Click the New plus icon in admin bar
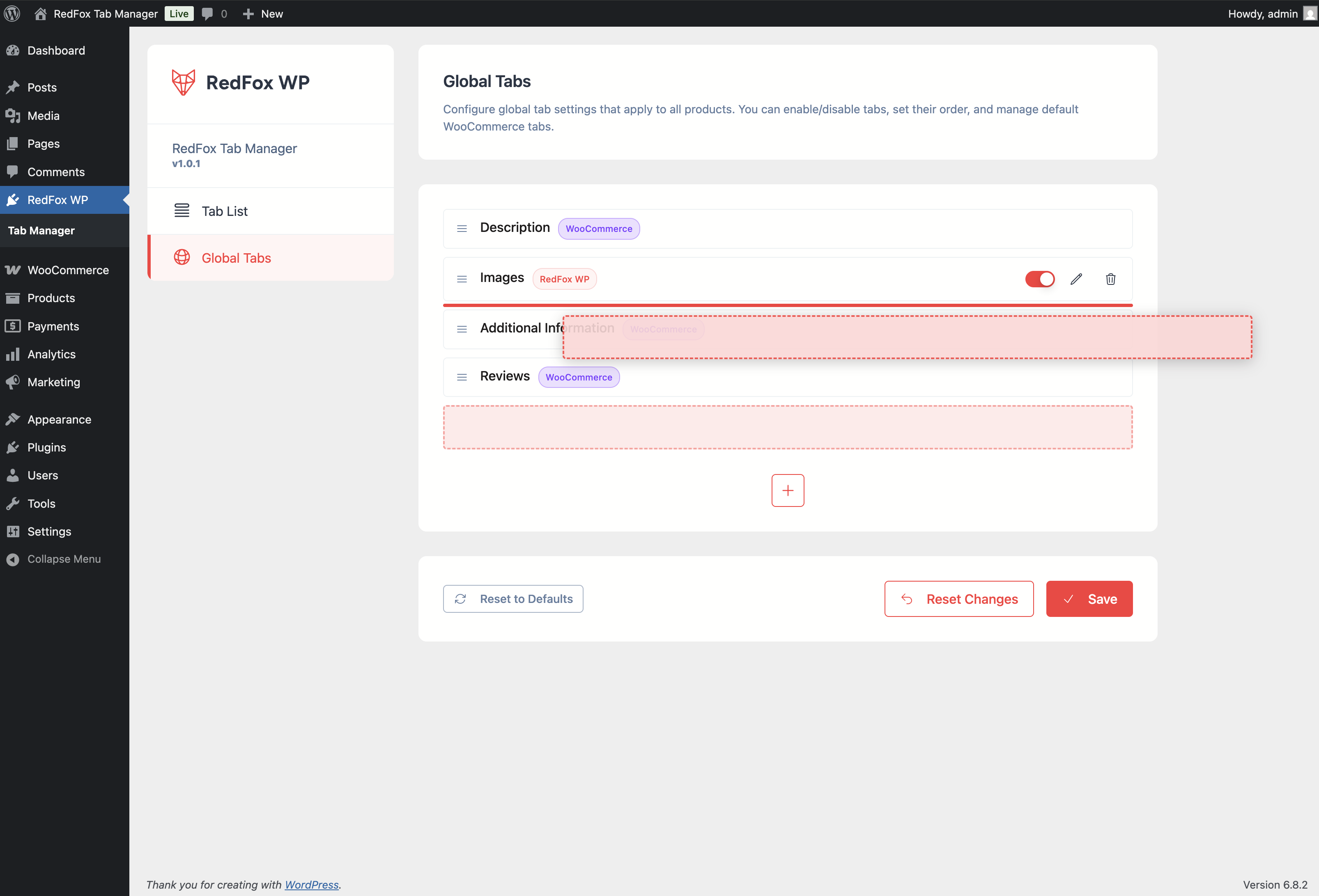 (x=248, y=14)
